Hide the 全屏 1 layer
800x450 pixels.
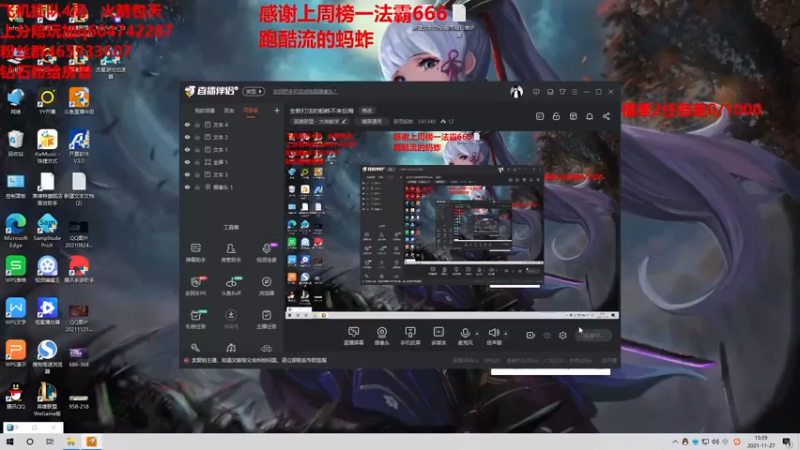click(x=187, y=162)
